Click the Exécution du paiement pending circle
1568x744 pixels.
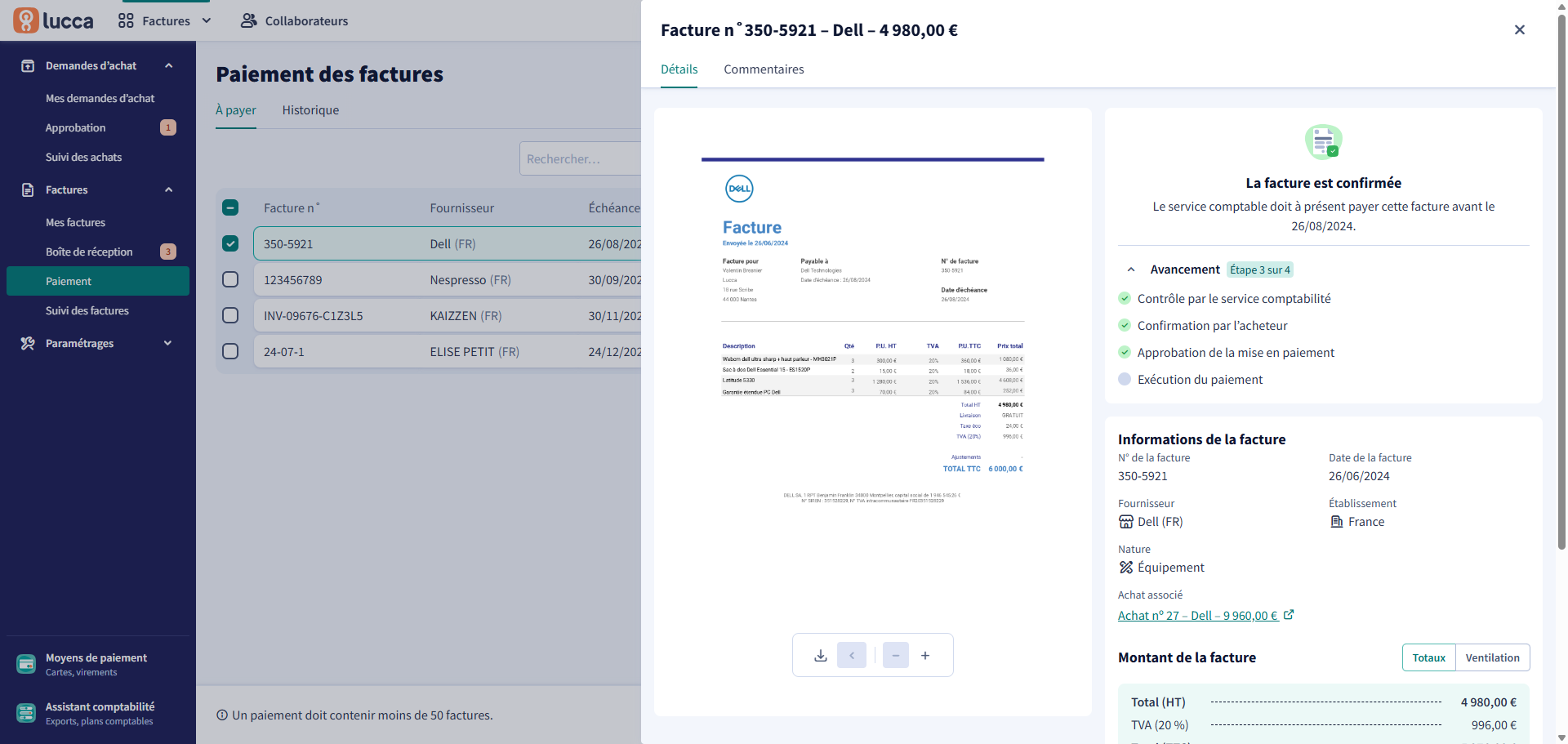1125,379
